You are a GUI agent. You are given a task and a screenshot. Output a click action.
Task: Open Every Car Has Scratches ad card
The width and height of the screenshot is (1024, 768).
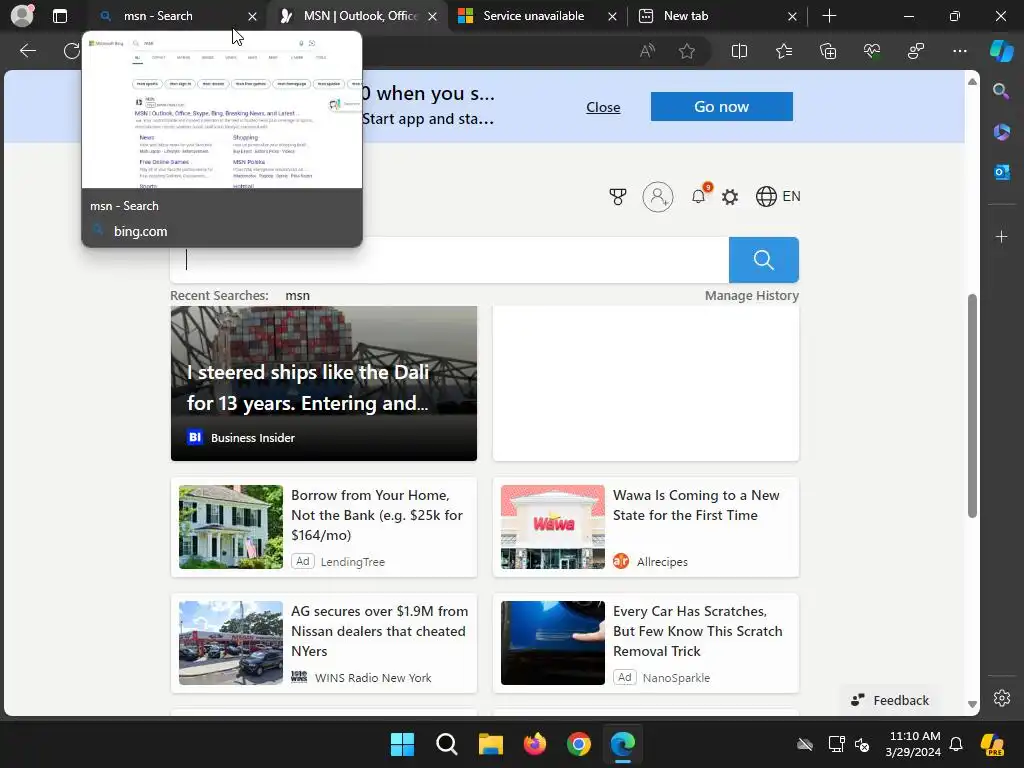point(646,643)
